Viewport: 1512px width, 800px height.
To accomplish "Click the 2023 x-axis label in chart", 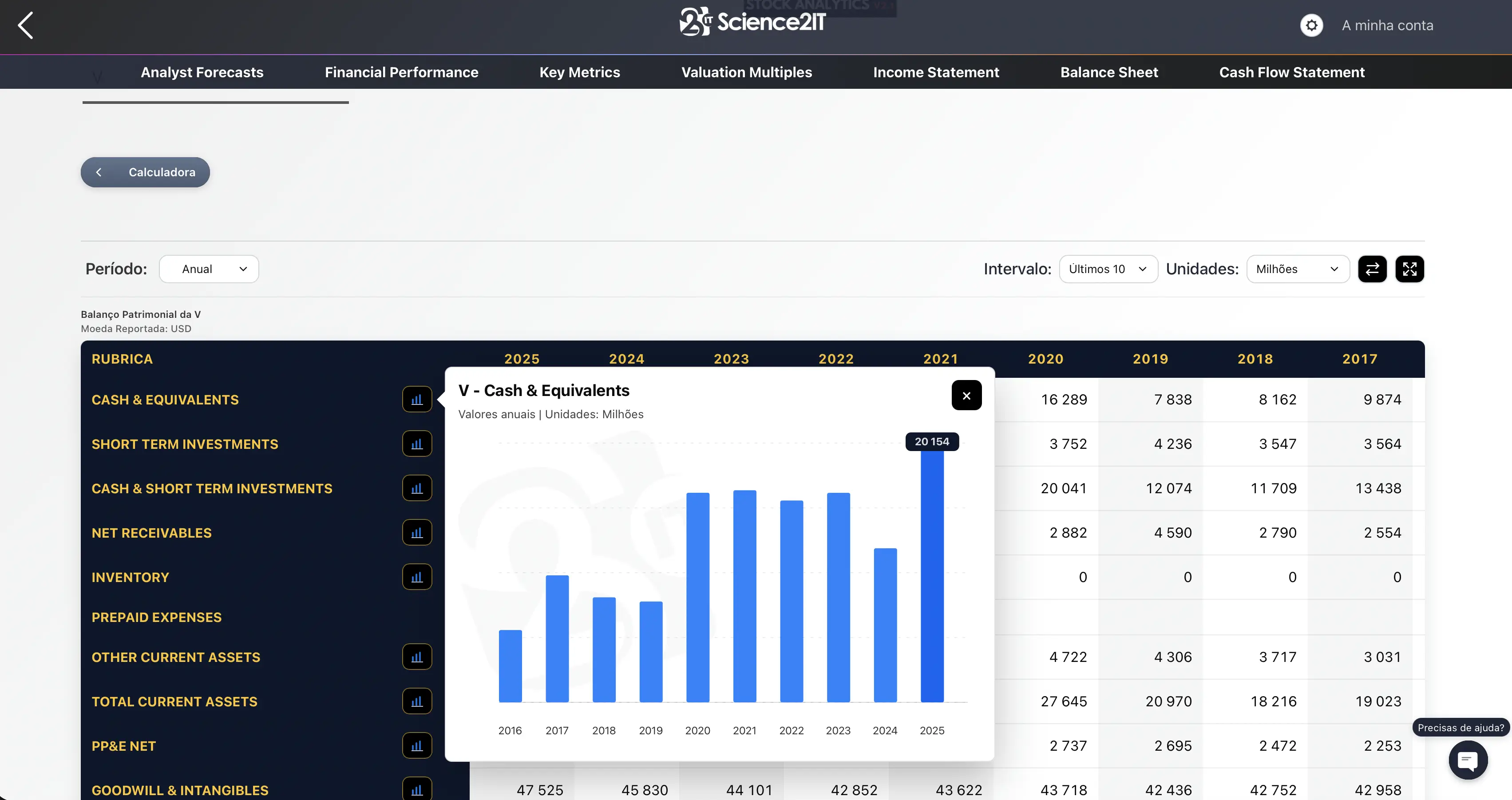I will [838, 730].
